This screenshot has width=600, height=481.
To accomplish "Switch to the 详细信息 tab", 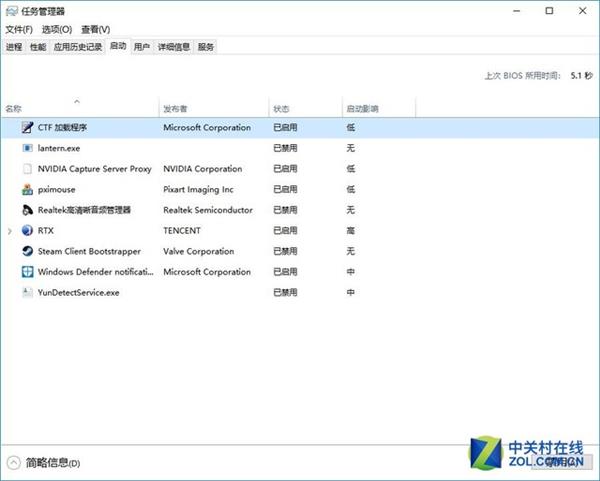I will pyautogui.click(x=174, y=47).
